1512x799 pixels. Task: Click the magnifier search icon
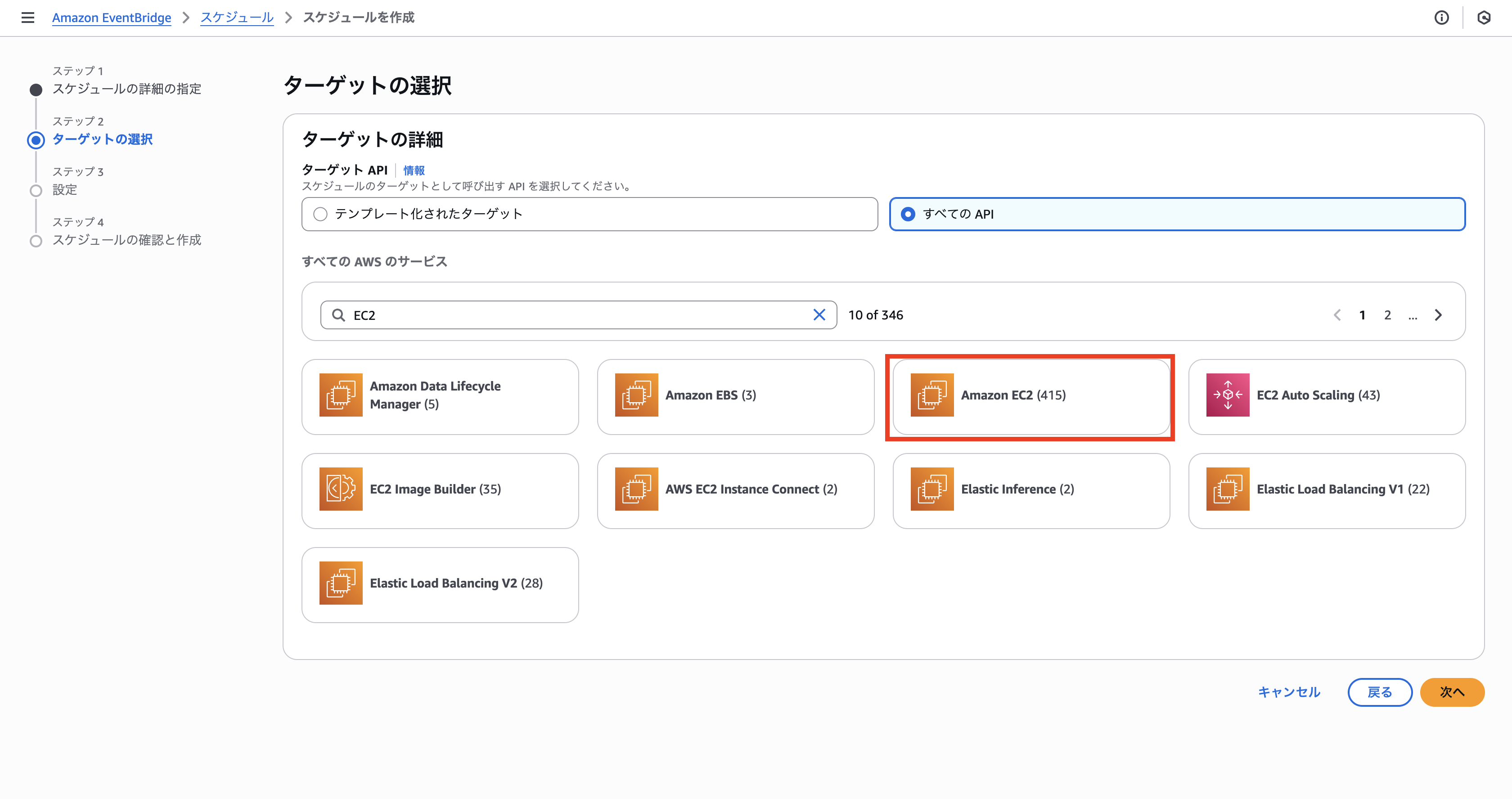tap(339, 315)
